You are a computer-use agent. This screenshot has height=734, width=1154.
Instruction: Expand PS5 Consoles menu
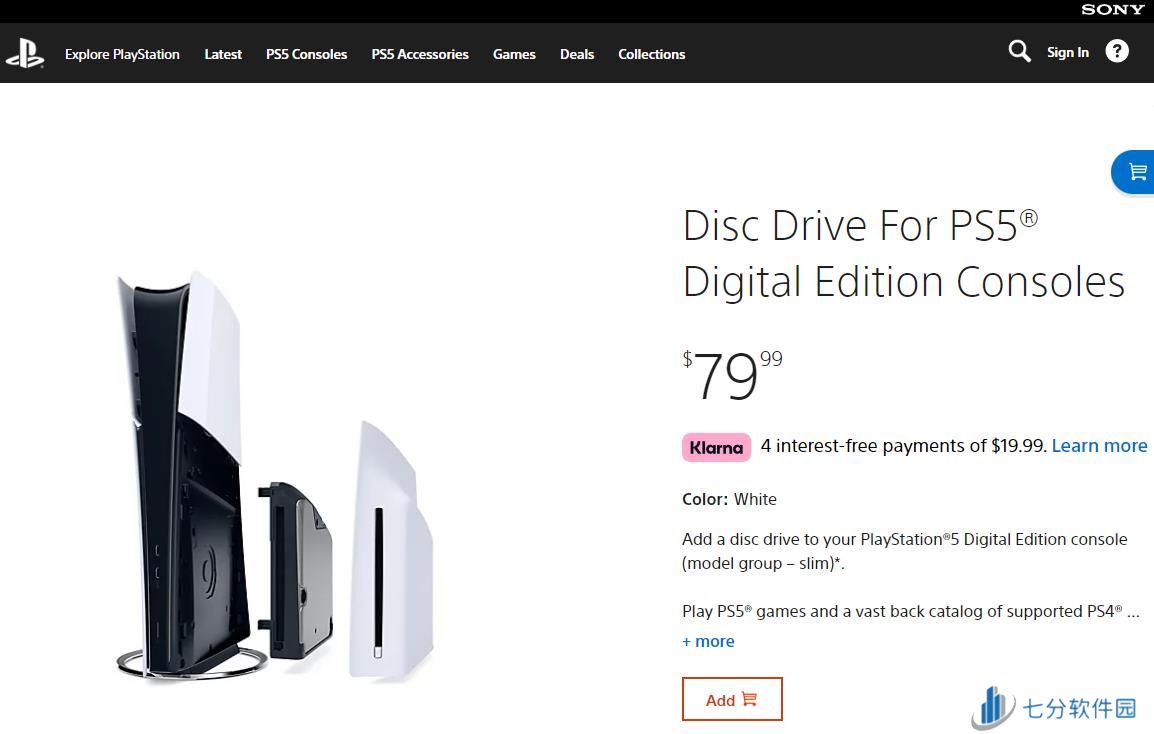click(x=306, y=54)
